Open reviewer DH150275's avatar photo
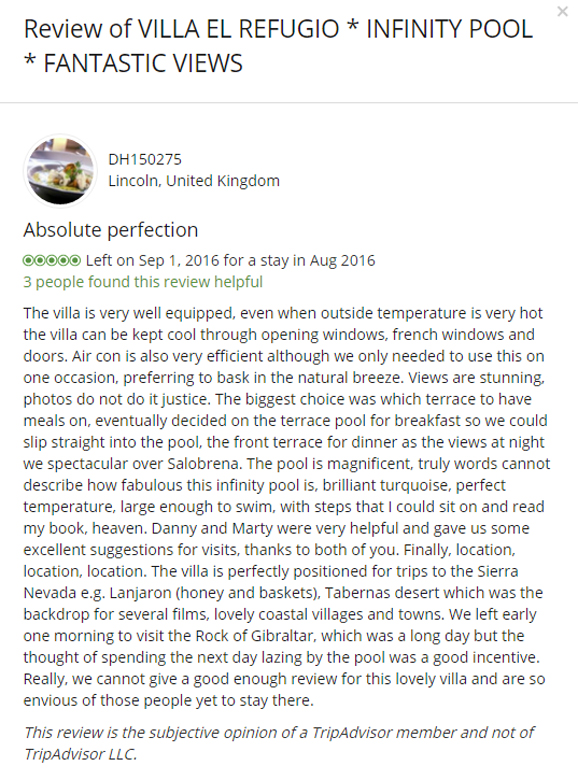578x780 pixels. click(x=60, y=171)
